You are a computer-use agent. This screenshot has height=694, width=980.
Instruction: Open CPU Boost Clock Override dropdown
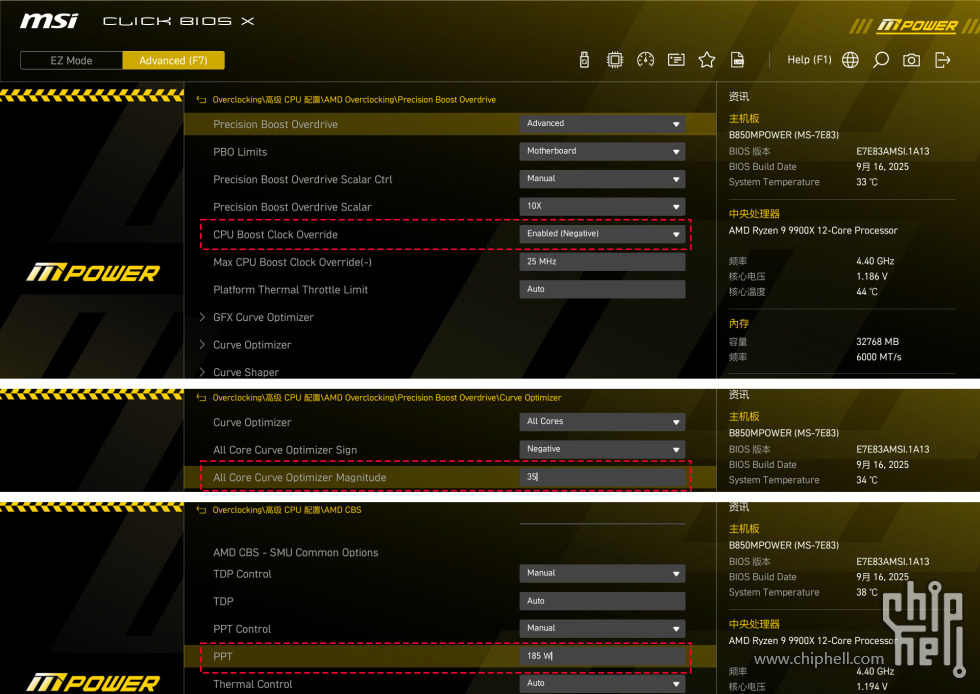point(602,234)
